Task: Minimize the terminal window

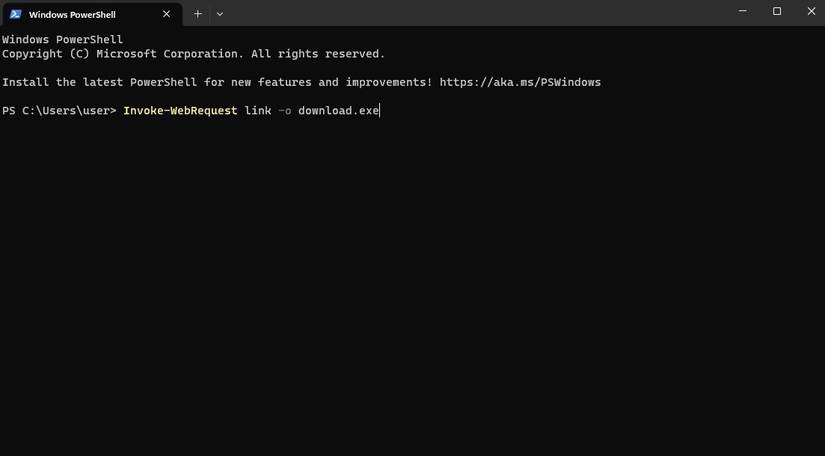Action: 742,12
